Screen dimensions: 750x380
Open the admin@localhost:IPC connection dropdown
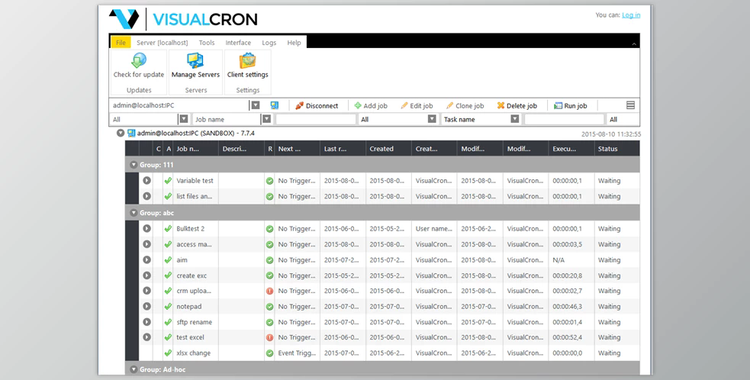click(x=255, y=105)
